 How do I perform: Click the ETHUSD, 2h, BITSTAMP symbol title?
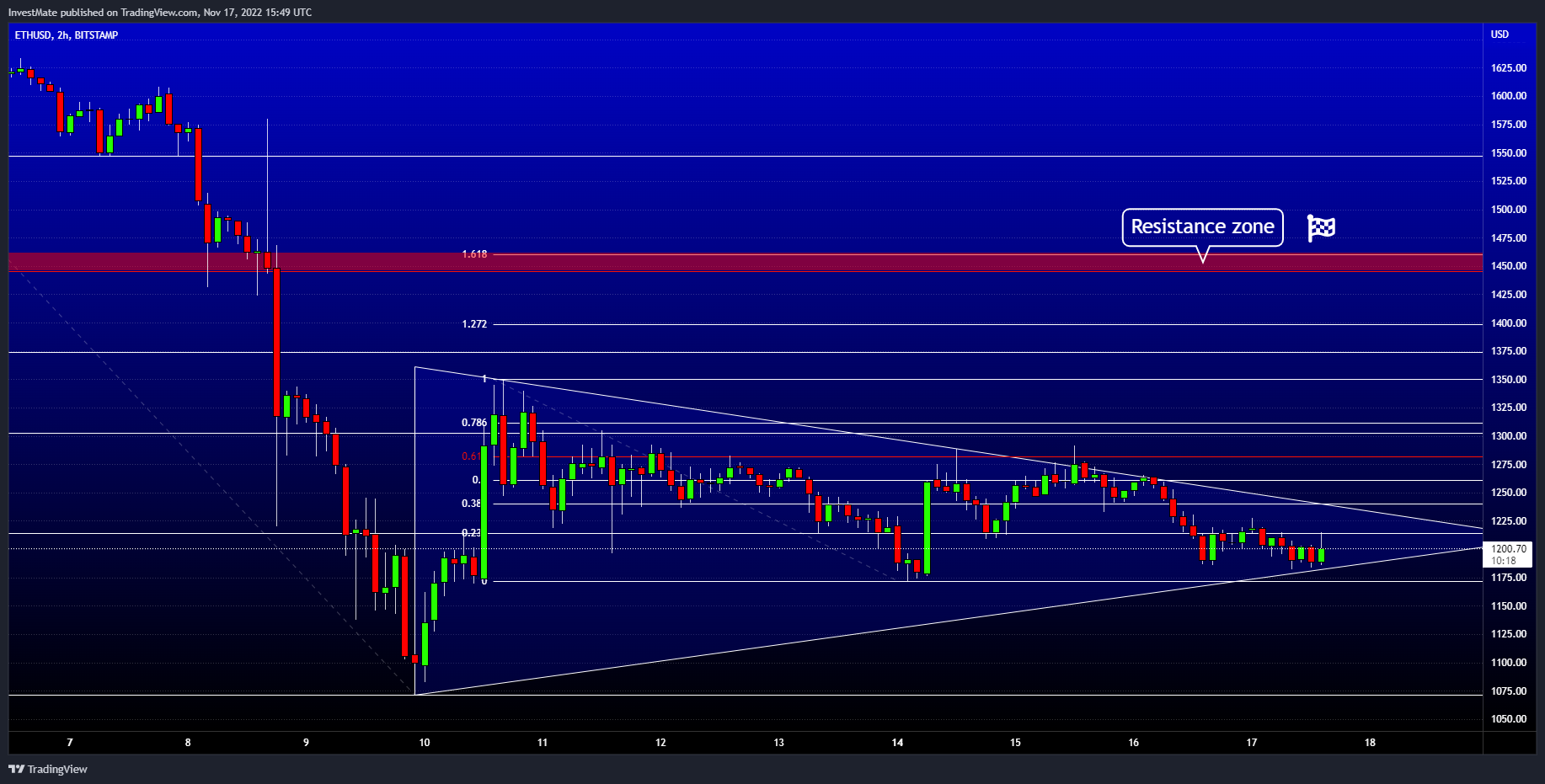(67, 35)
